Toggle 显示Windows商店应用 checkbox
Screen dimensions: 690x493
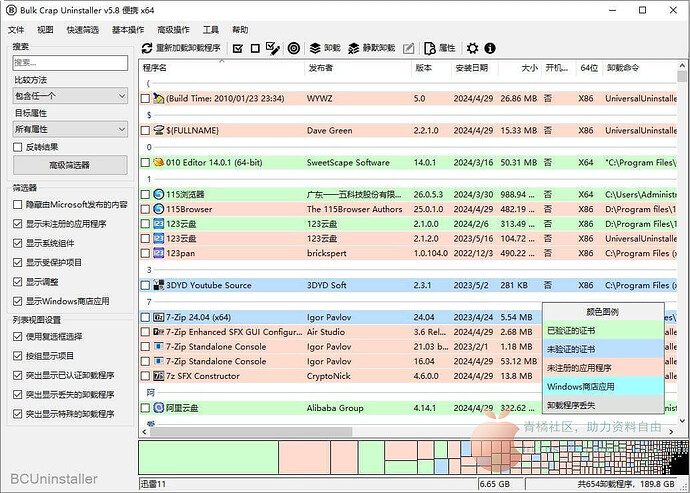18,301
